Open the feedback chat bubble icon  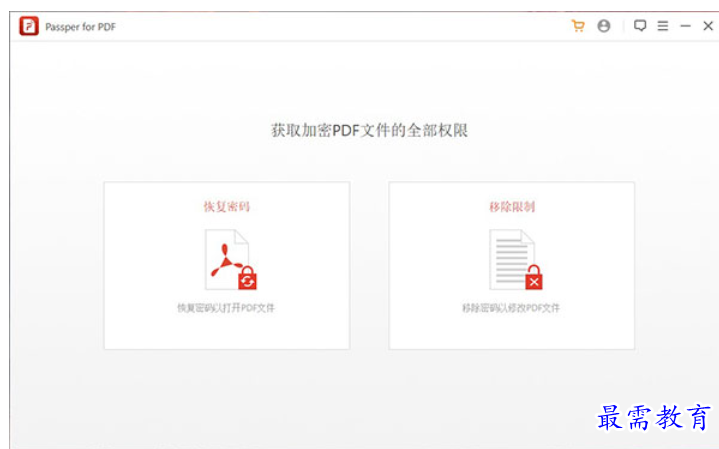point(640,26)
